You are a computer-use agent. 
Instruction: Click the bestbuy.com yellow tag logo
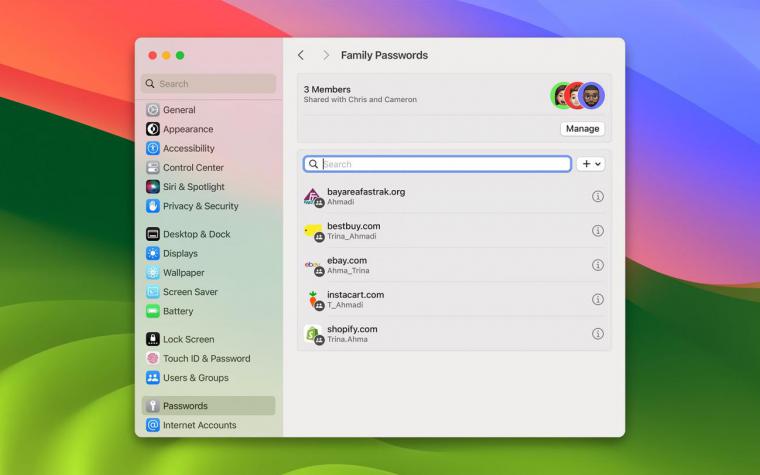click(x=313, y=231)
